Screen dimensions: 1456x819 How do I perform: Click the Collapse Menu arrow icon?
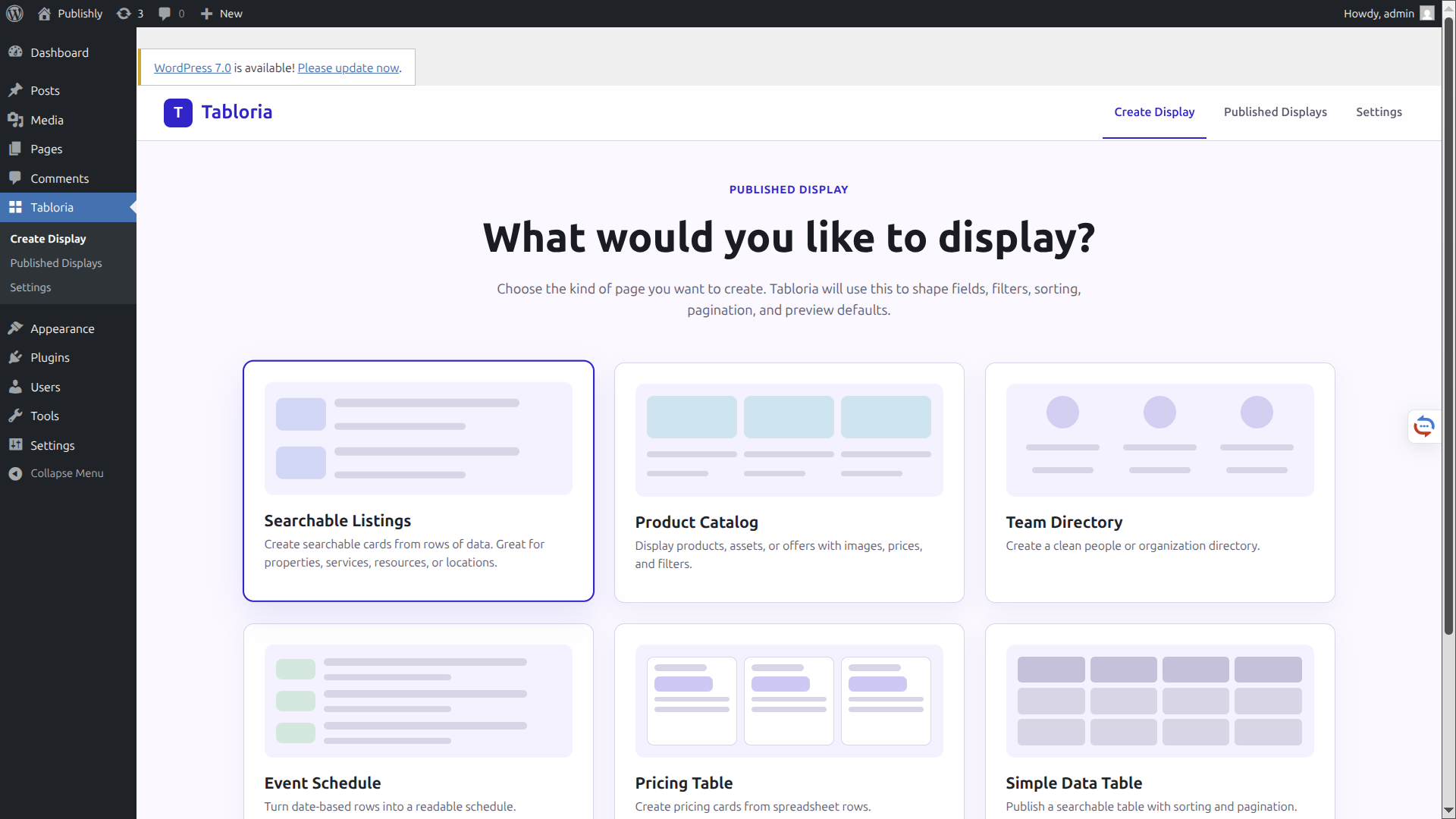(15, 473)
